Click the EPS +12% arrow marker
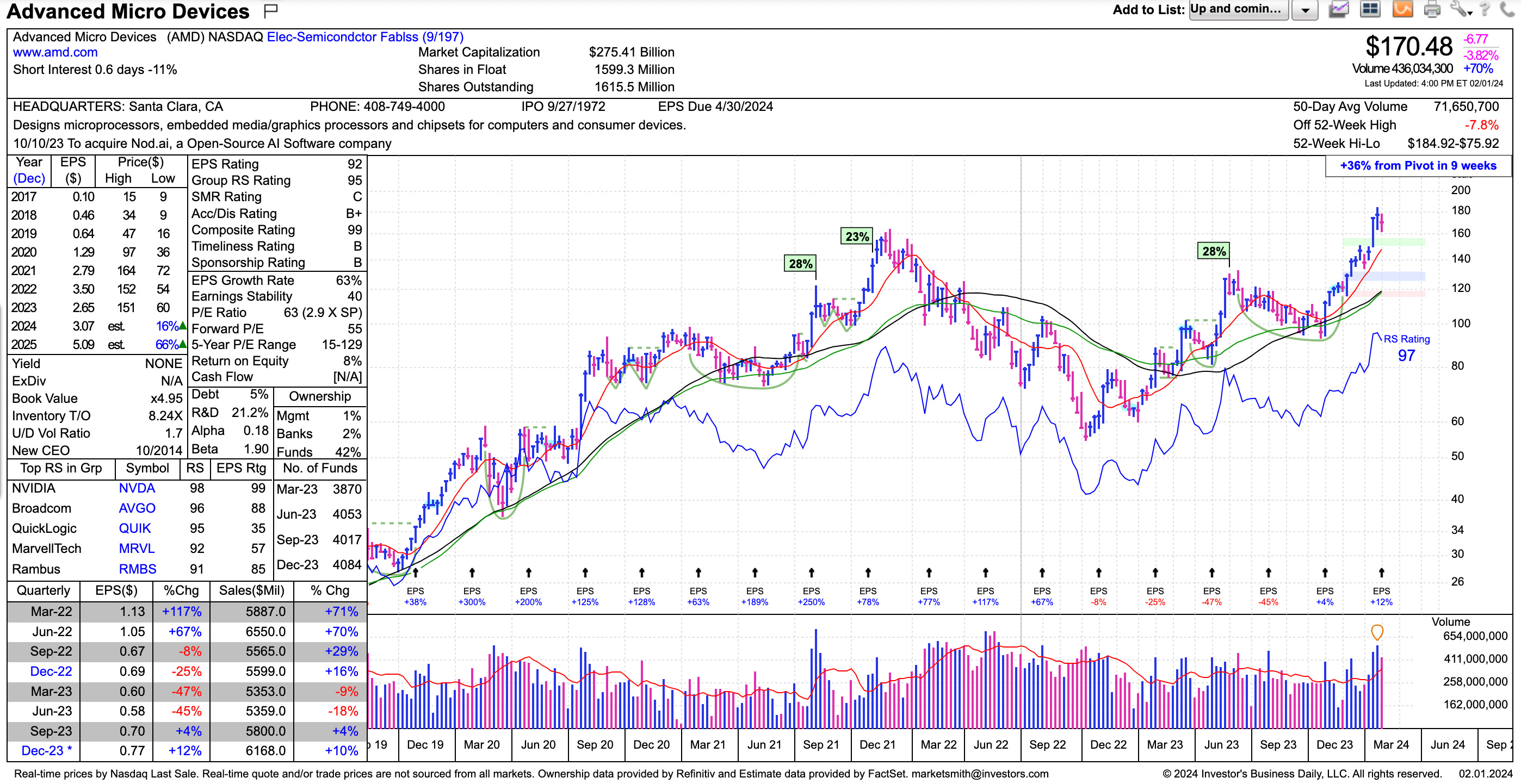Viewport: 1521px width, 784px height. pos(1381,572)
